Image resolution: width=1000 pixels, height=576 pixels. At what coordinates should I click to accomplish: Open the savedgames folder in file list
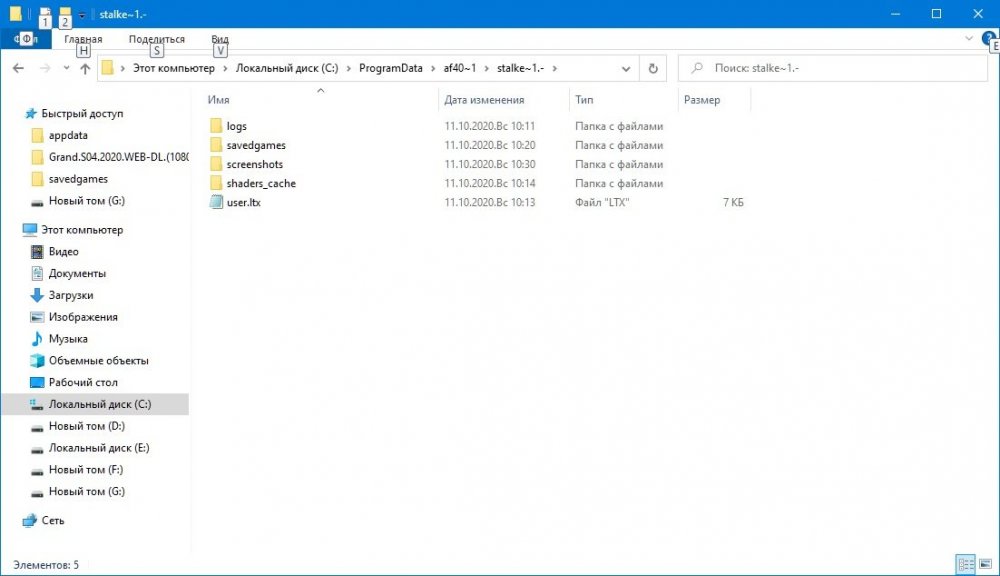click(x=256, y=146)
